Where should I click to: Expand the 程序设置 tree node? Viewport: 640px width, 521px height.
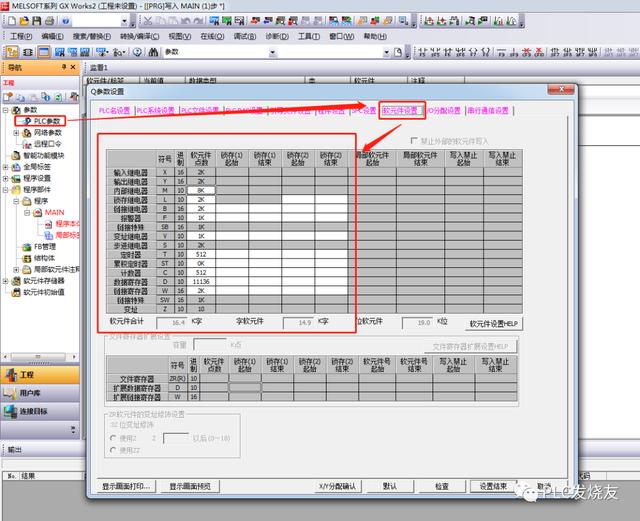click(6, 178)
